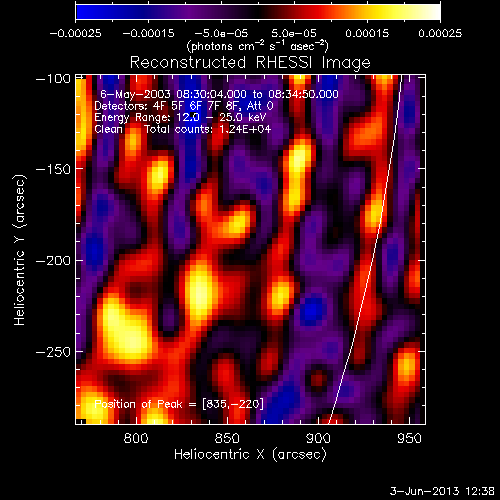Click the X axis tick label '950'
Image resolution: width=500 pixels, height=500 pixels.
pos(409,438)
